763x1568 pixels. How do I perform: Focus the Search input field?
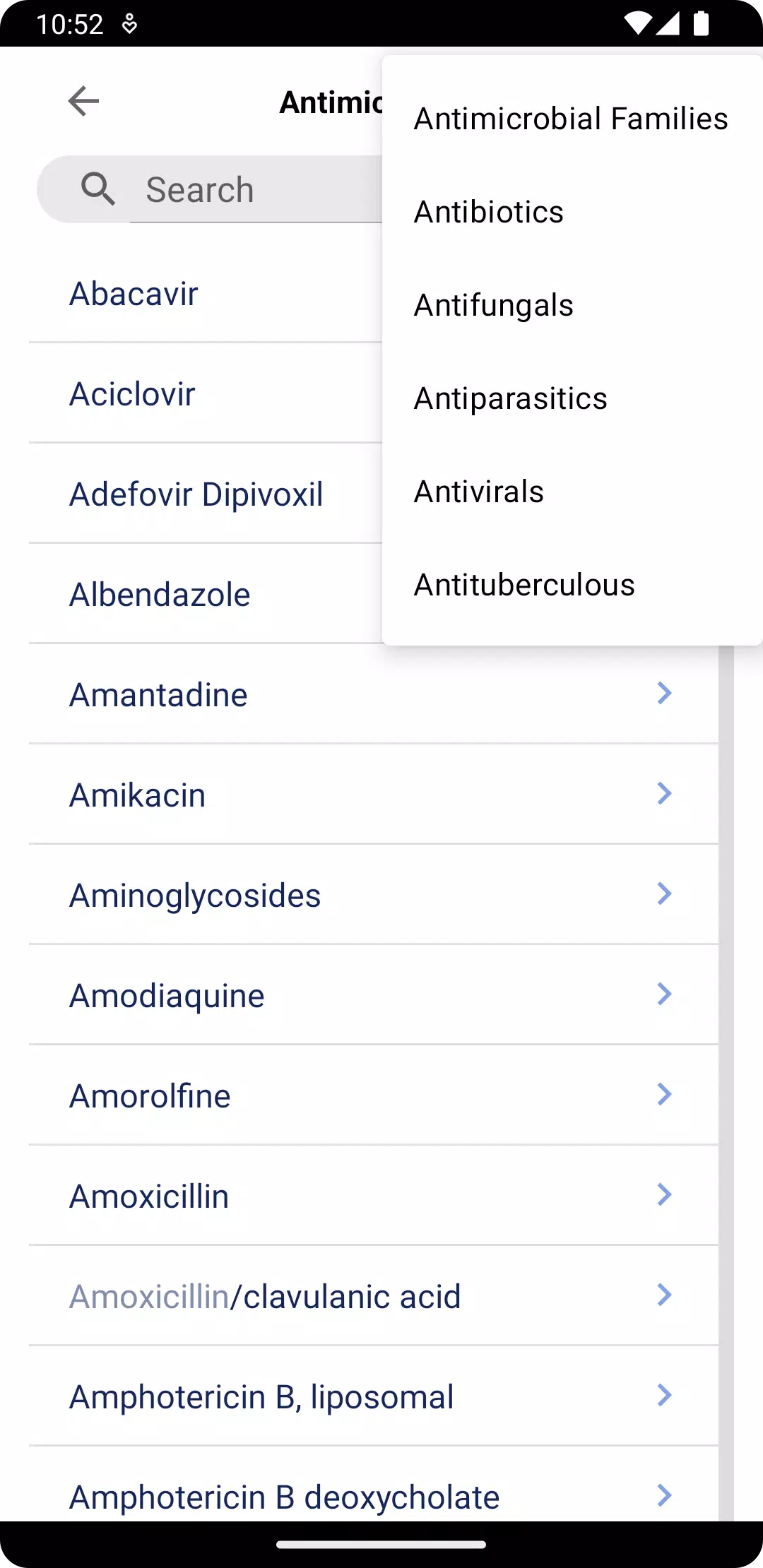256,190
